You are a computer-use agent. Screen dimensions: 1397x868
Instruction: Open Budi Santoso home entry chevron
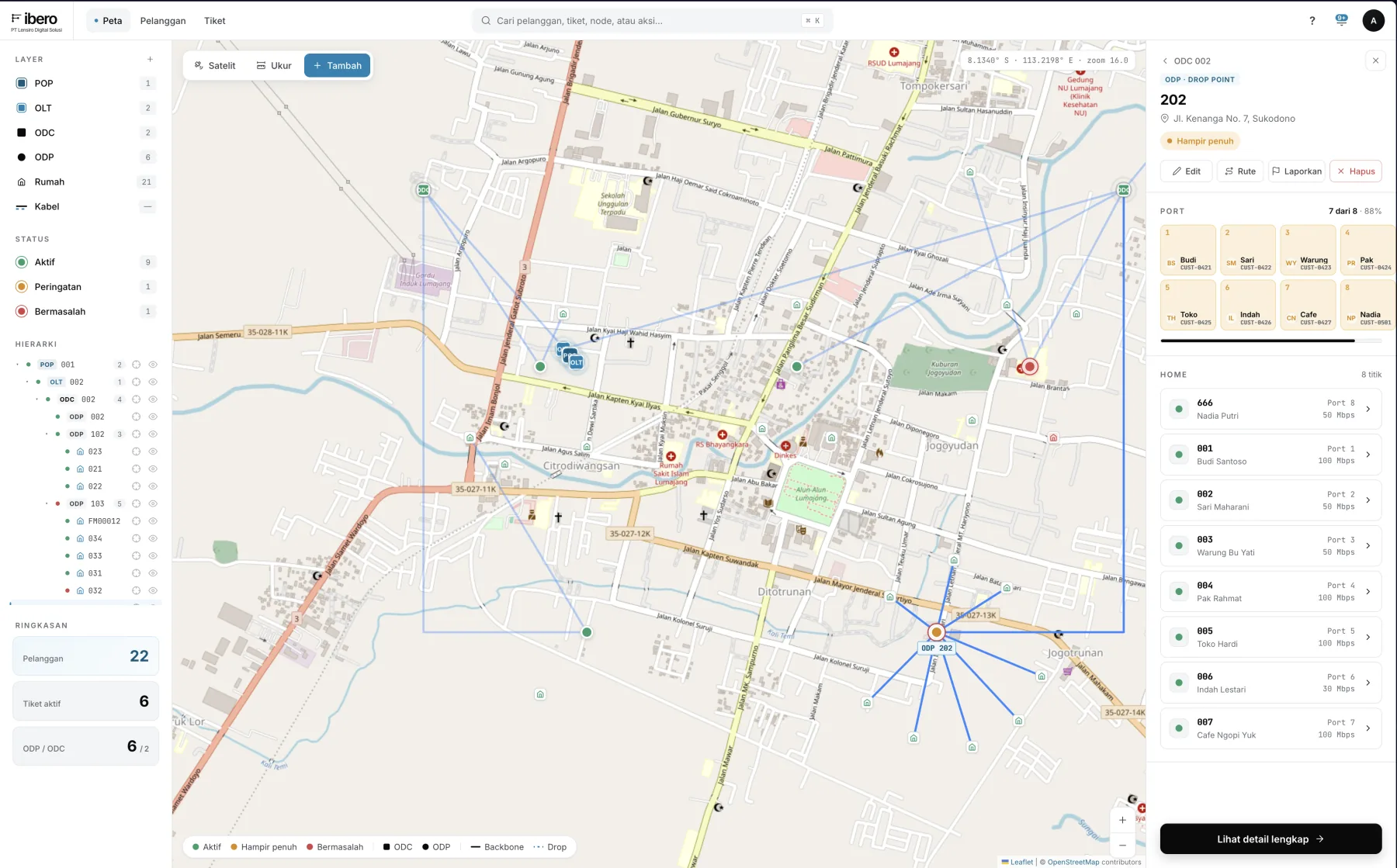(x=1368, y=455)
